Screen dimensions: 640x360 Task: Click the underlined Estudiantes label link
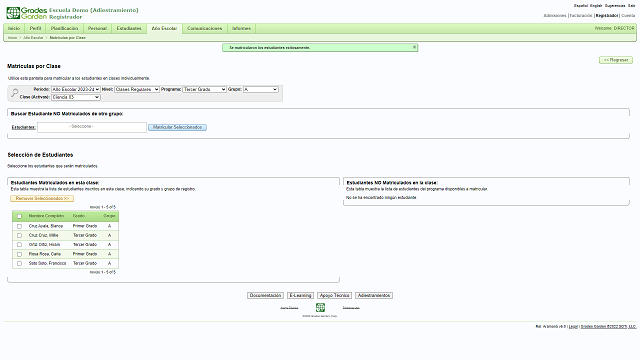point(23,127)
